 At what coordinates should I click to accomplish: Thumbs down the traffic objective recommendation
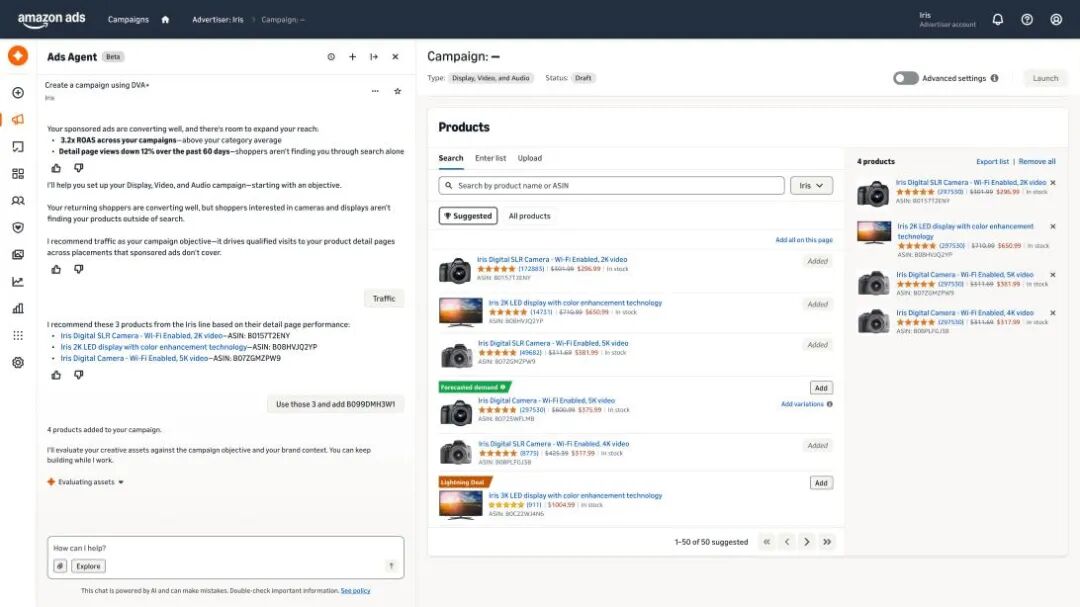[79, 269]
